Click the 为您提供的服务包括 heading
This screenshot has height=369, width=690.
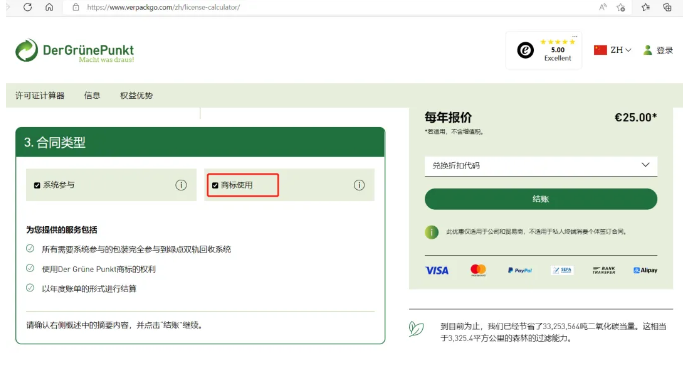(x=62, y=230)
